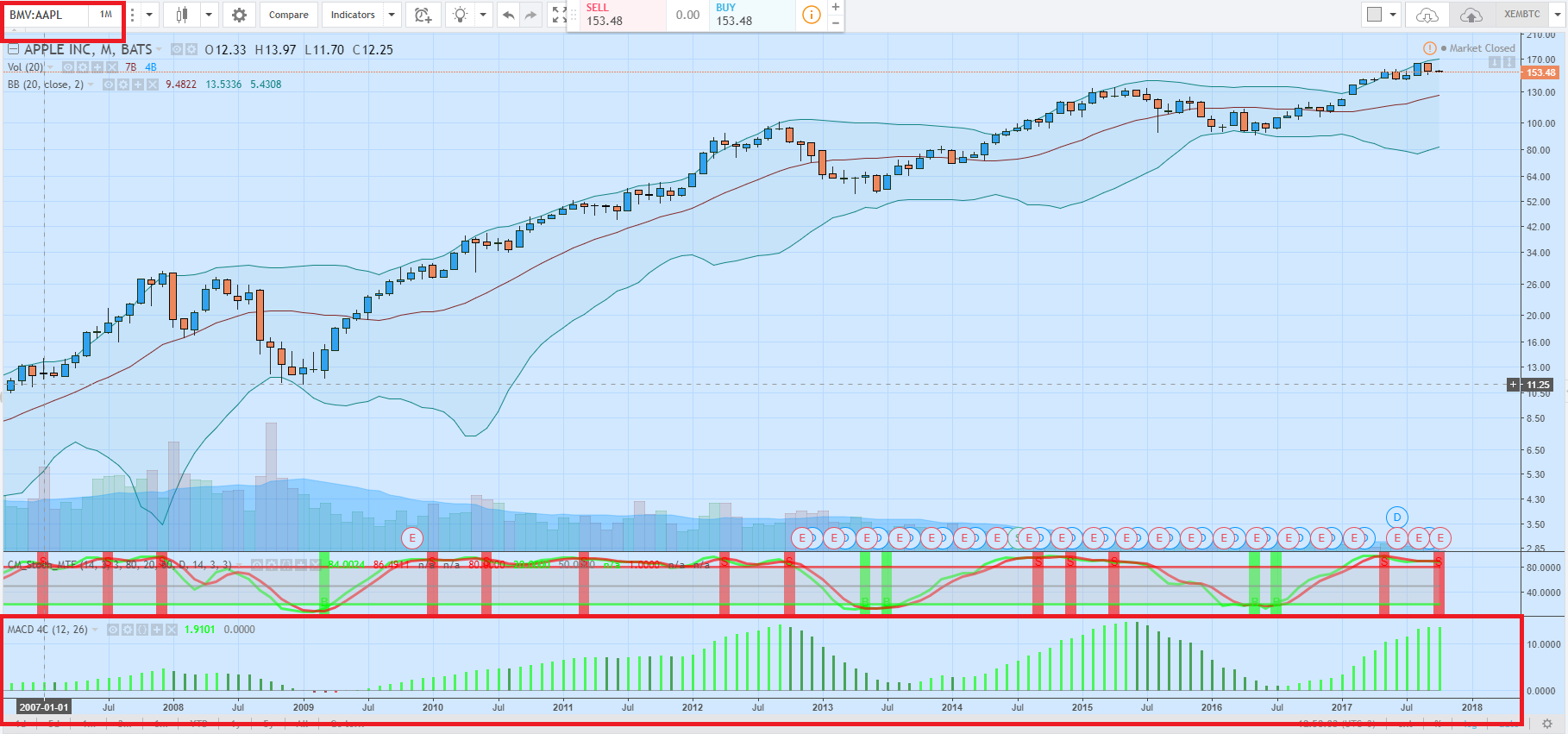Screen dimensions: 1568x734
Task: Click the Market Closed warning icon
Action: [x=1429, y=48]
